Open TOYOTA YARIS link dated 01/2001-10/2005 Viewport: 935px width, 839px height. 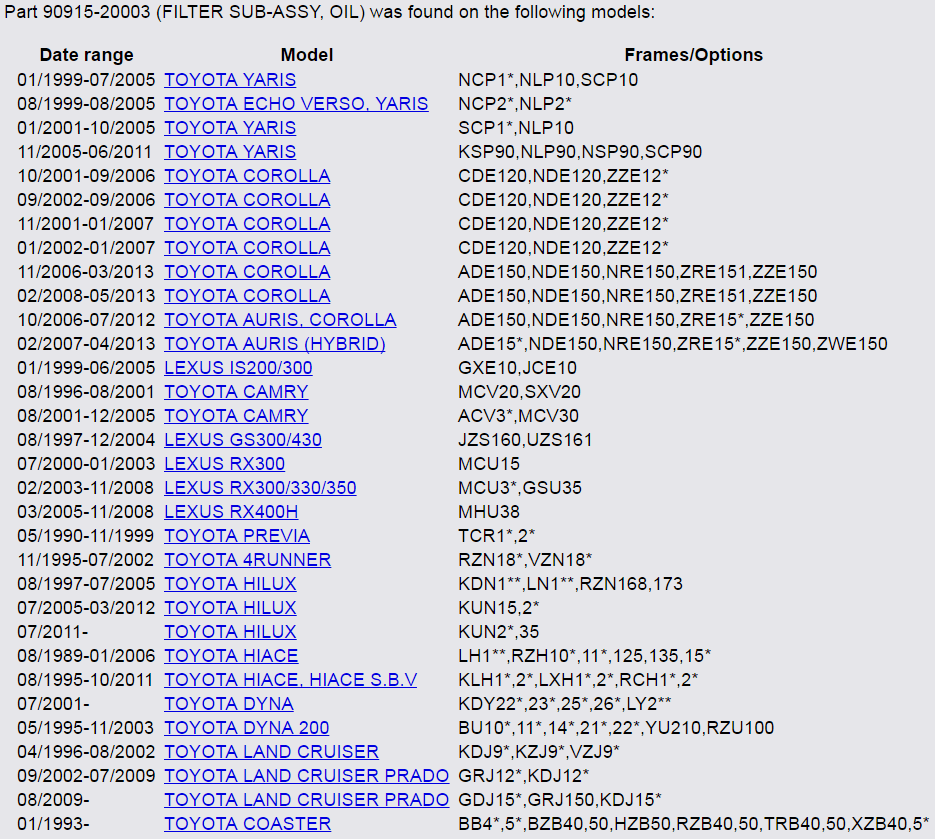point(230,128)
